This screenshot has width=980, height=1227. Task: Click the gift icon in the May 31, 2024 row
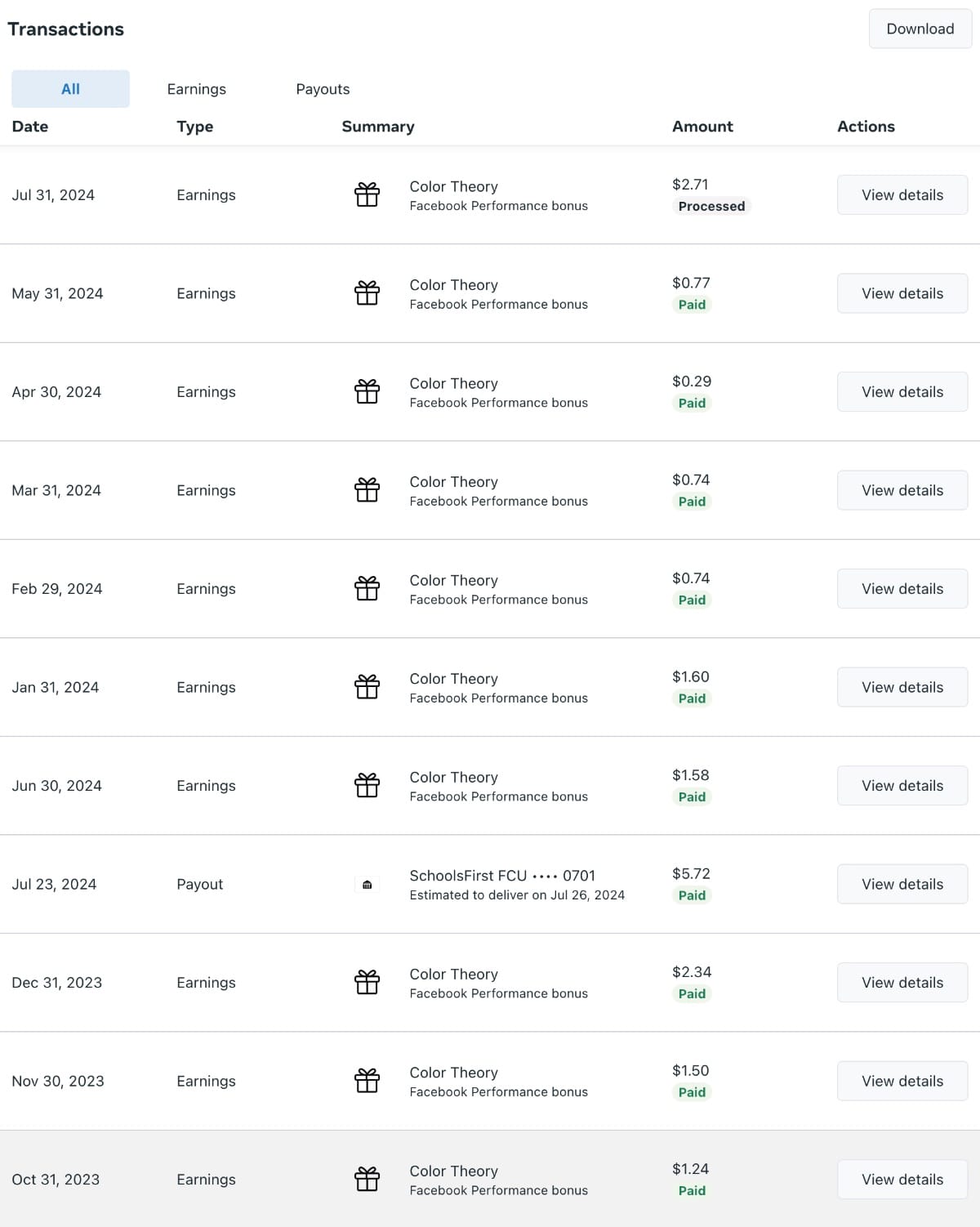click(367, 292)
